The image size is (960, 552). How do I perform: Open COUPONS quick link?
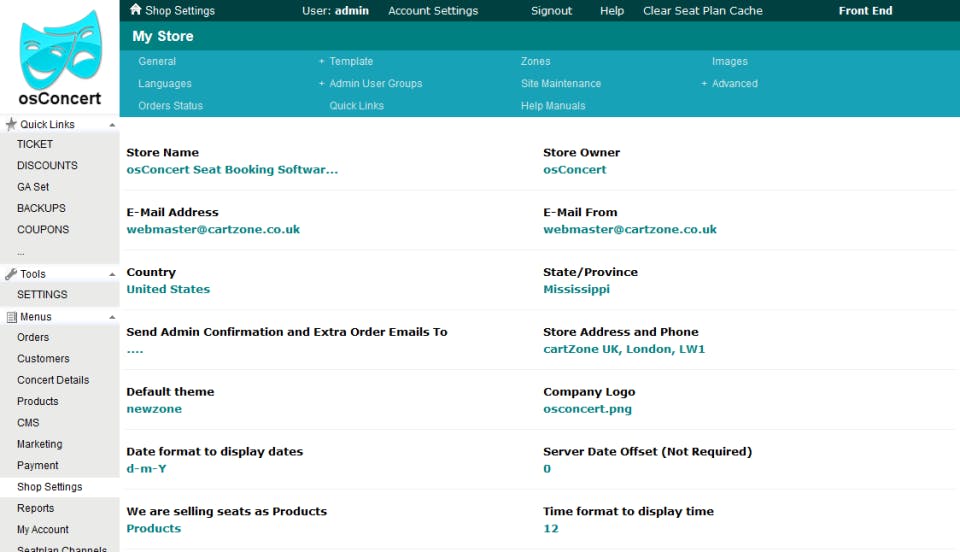pos(43,229)
